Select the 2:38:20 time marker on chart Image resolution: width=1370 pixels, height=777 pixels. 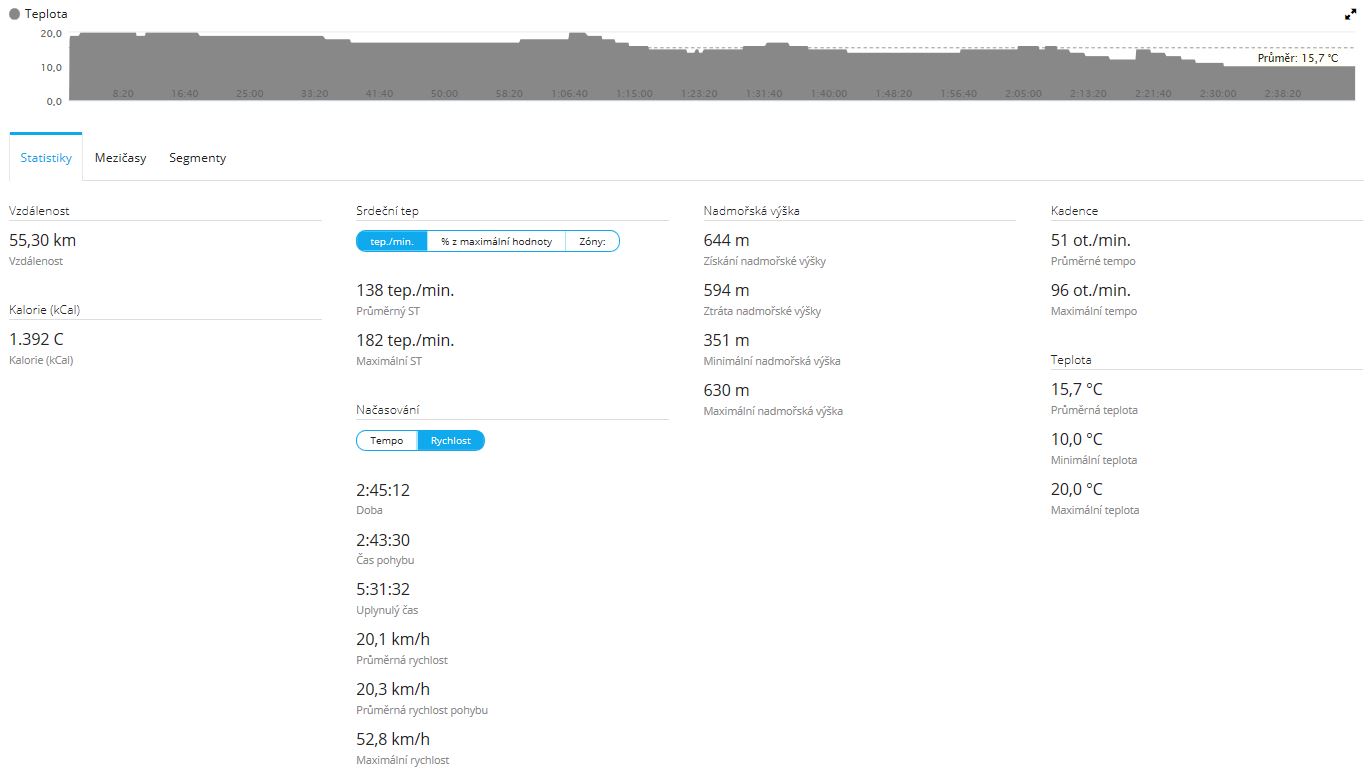click(x=1282, y=94)
